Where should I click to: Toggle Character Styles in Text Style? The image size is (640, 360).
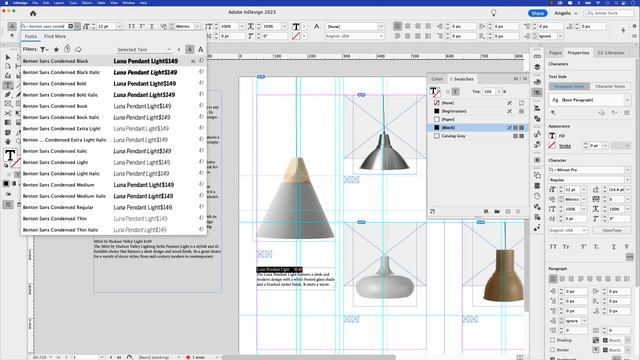click(x=610, y=87)
